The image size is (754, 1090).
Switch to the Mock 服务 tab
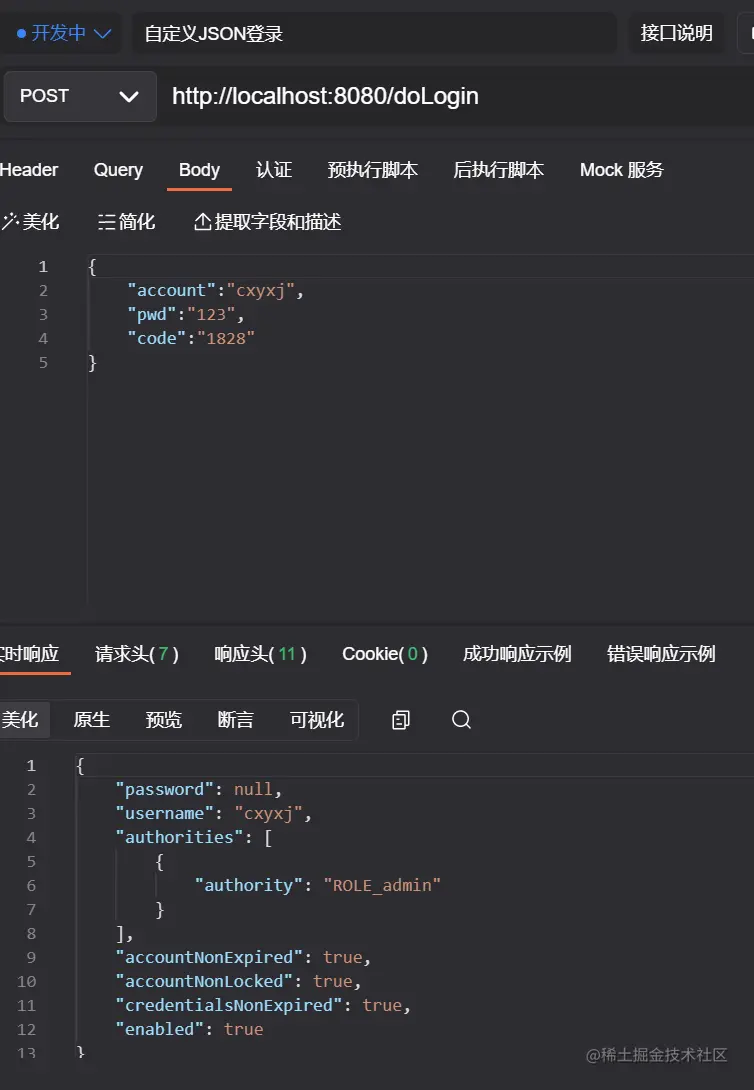621,170
